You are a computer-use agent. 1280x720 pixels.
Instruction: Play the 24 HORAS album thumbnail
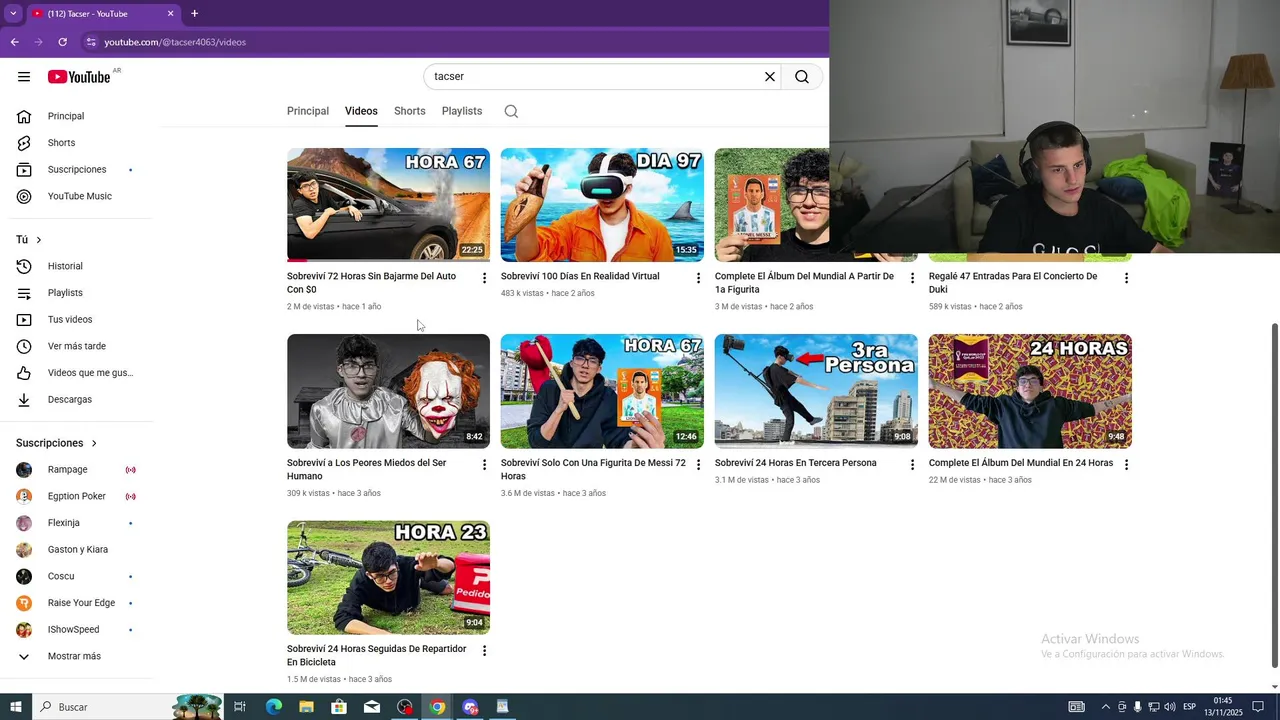click(1030, 391)
